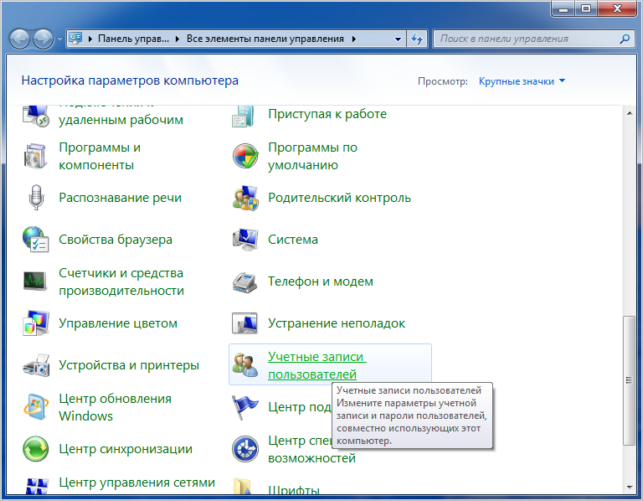Expand breadcrumb arrow before Панель управ...
Screen dimensions: 643x501
tap(90, 39)
